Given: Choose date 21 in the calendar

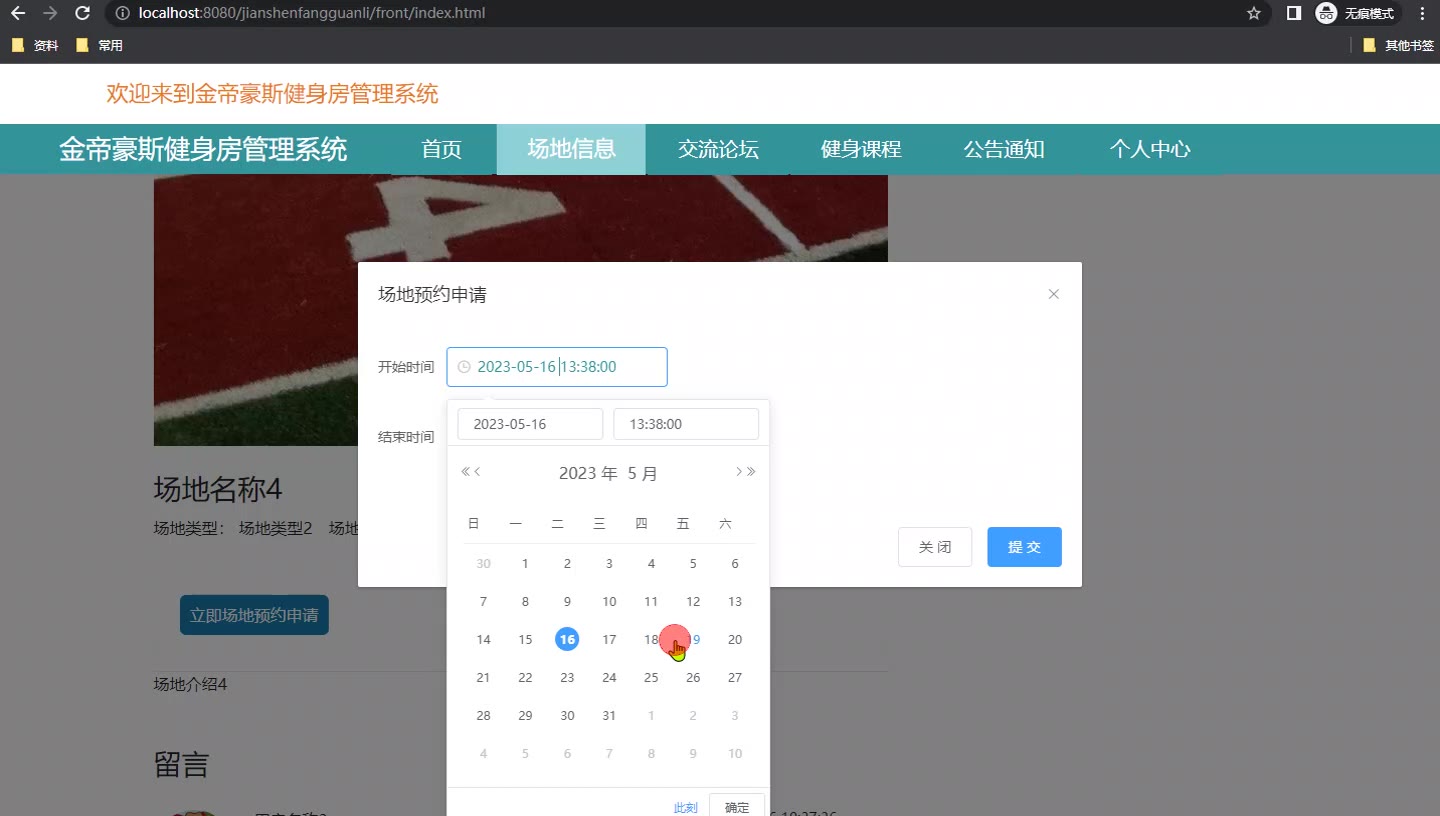Looking at the screenshot, I should [x=483, y=678].
